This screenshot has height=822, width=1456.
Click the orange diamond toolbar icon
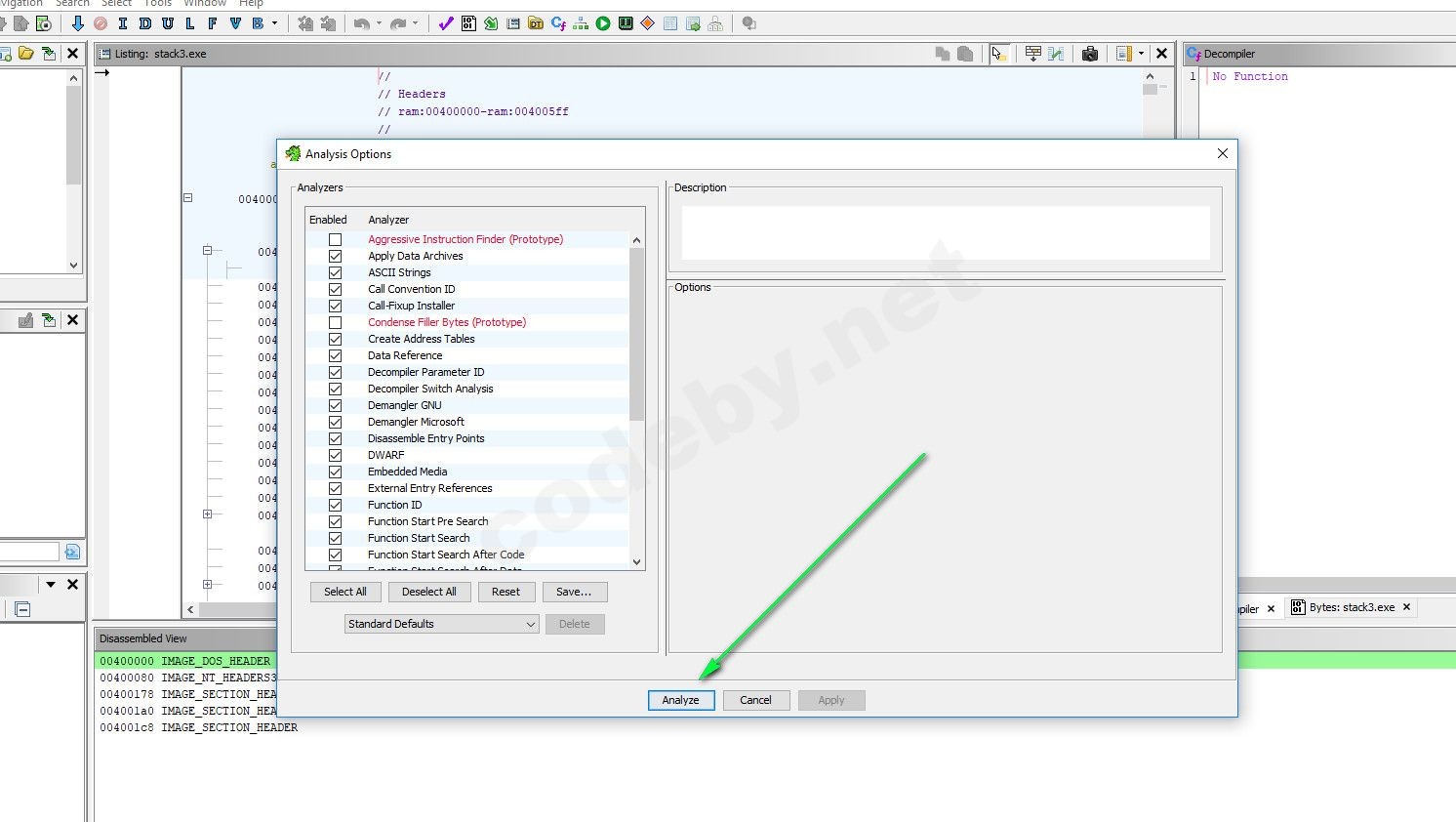(x=648, y=23)
